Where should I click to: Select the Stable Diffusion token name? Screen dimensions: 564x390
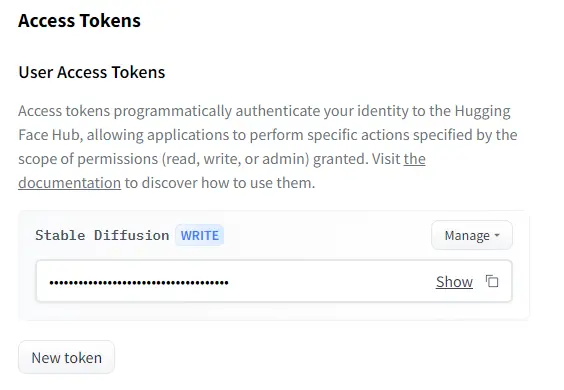(x=102, y=235)
